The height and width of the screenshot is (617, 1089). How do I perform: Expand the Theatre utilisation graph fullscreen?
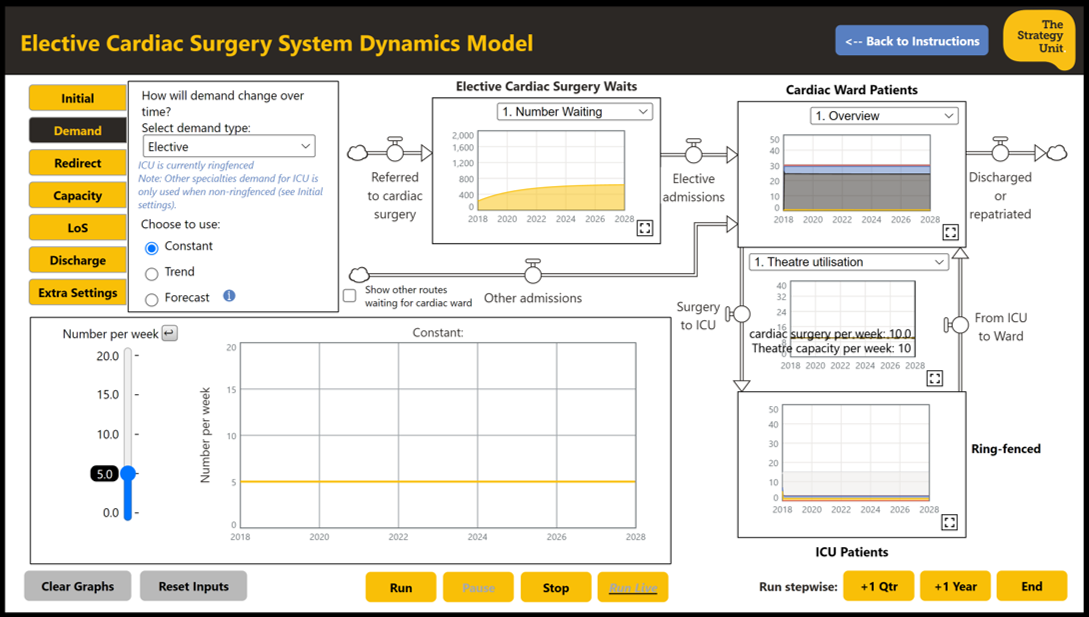pos(934,378)
